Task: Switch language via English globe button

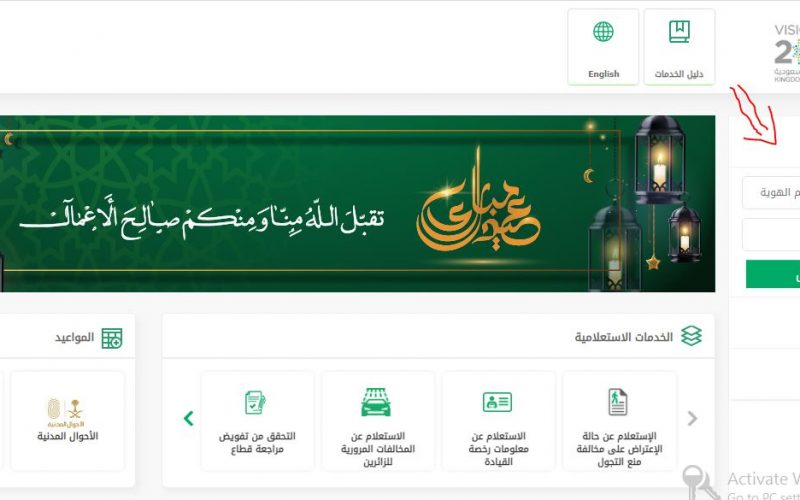Action: [603, 47]
